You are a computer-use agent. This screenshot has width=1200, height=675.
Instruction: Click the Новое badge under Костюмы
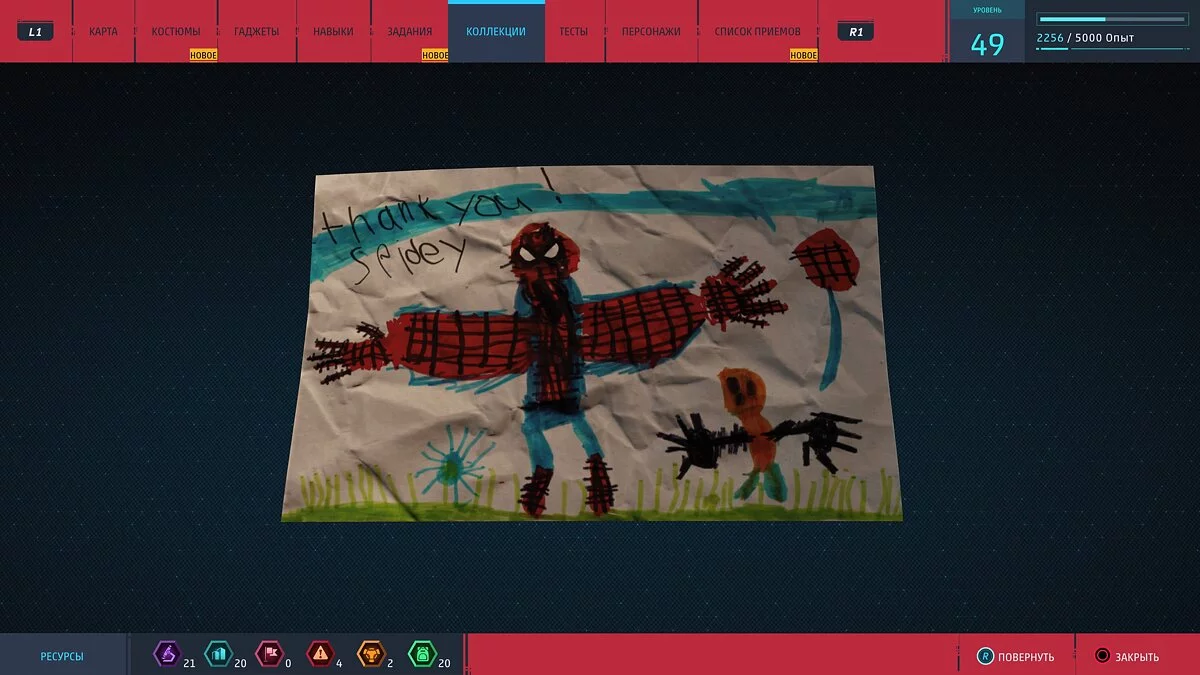coord(204,56)
